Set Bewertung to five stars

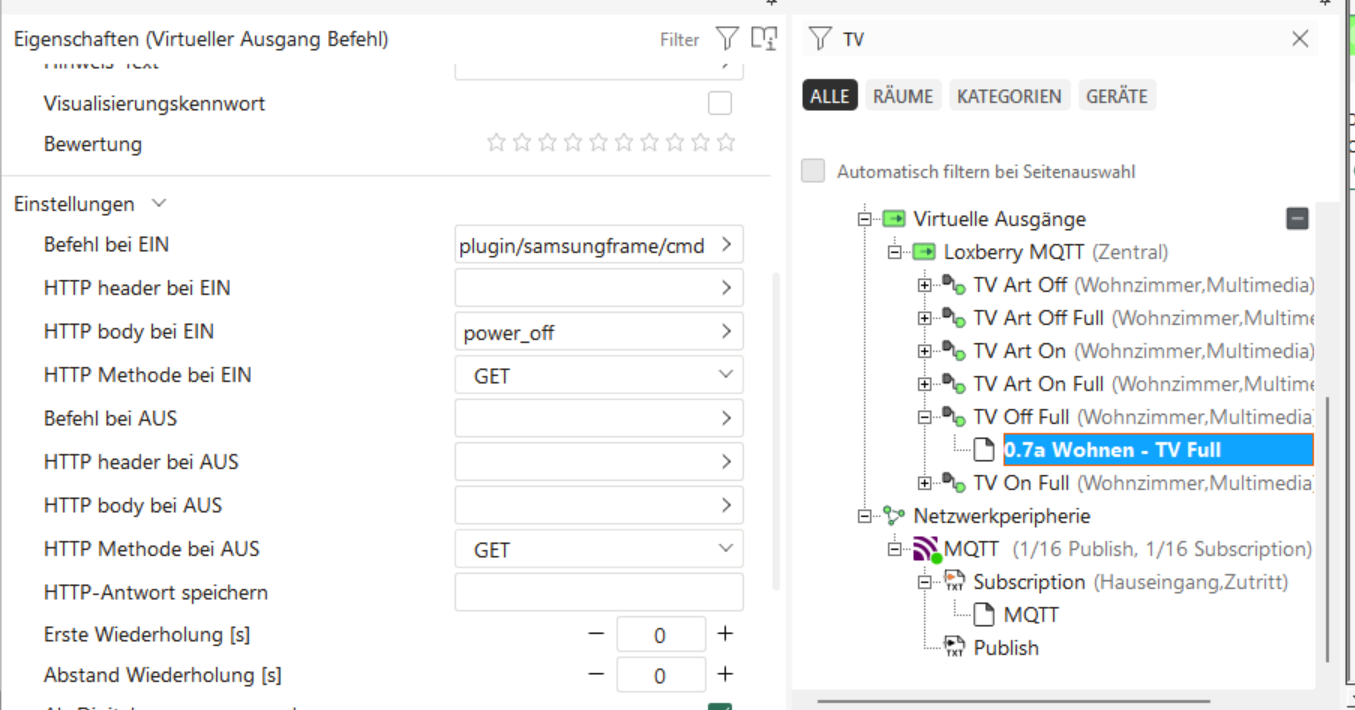click(x=598, y=143)
